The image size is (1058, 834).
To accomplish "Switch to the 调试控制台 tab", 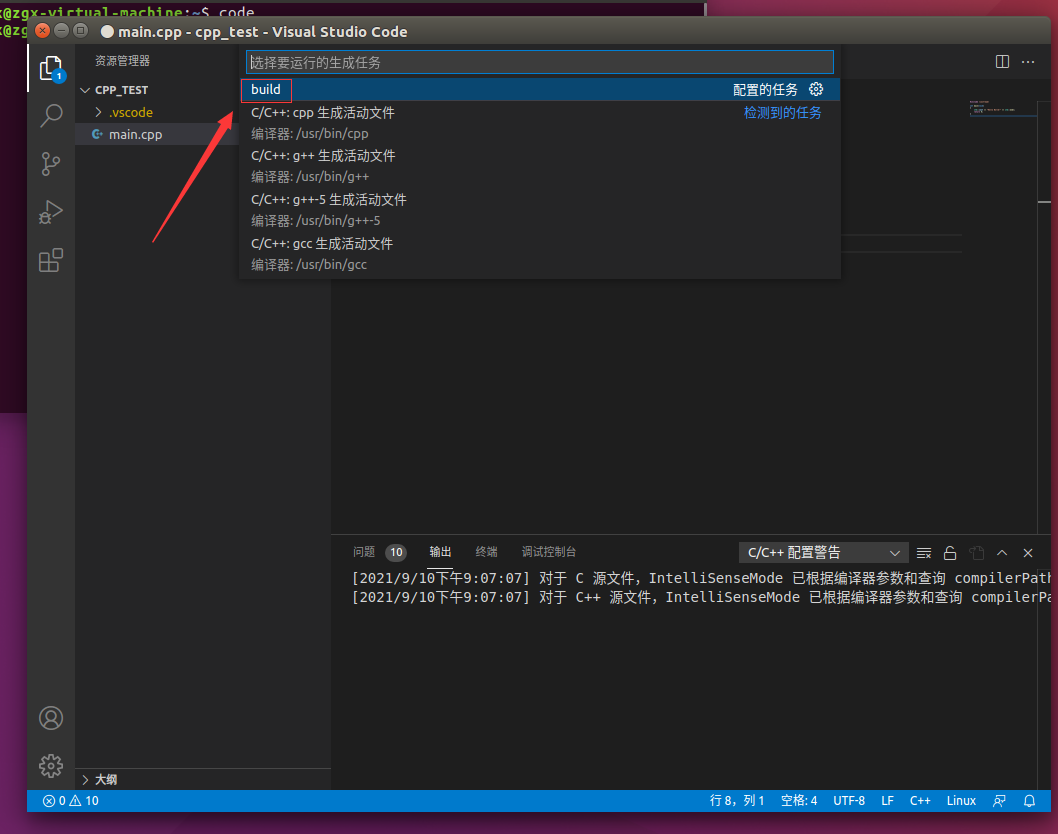I will 549,552.
